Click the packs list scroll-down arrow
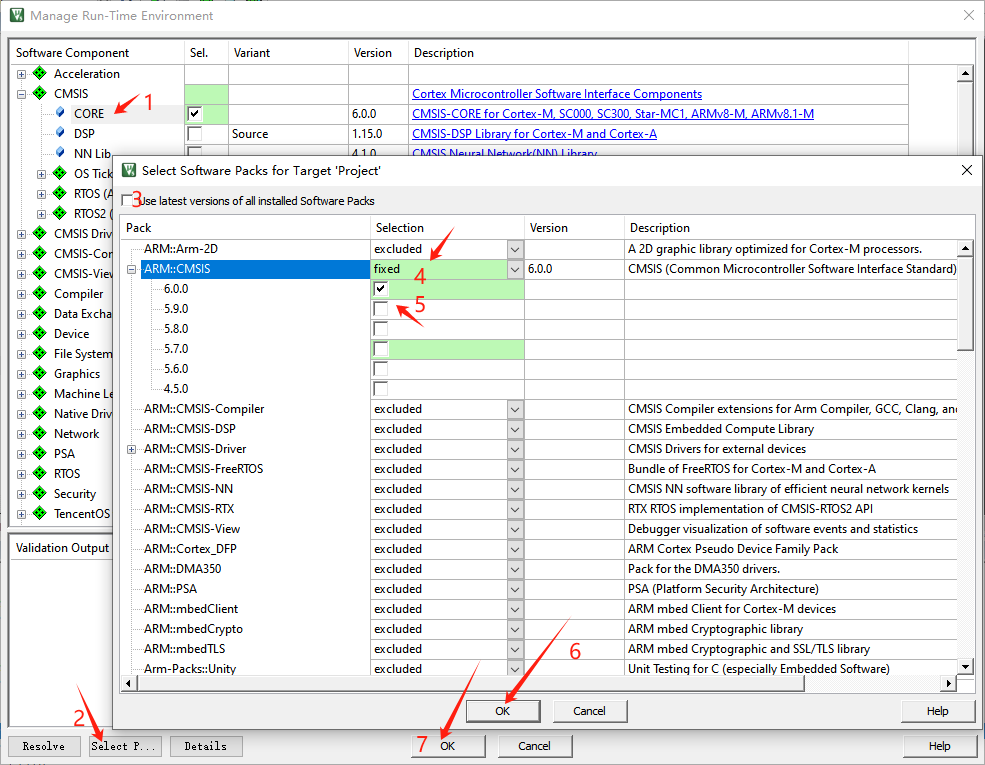This screenshot has height=765, width=985. pyautogui.click(x=966, y=666)
